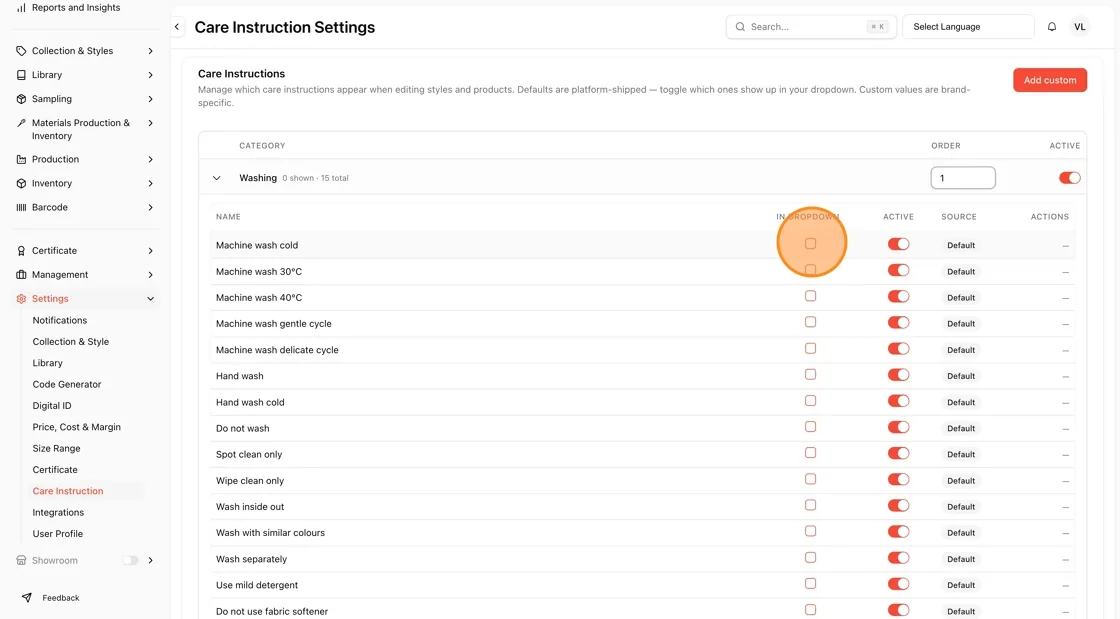This screenshot has width=1120, height=619.
Task: Click the Inventory box icon
Action: click(x=21, y=183)
